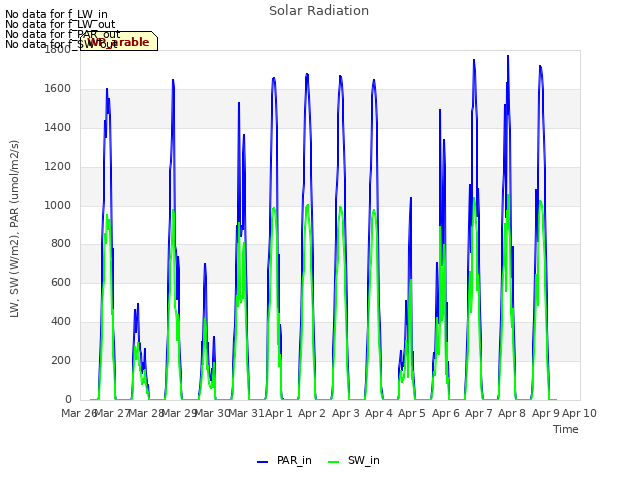This screenshot has width=640, height=480.
Task: Click the Mar 31 x-axis tick label
Action: coord(246,413)
